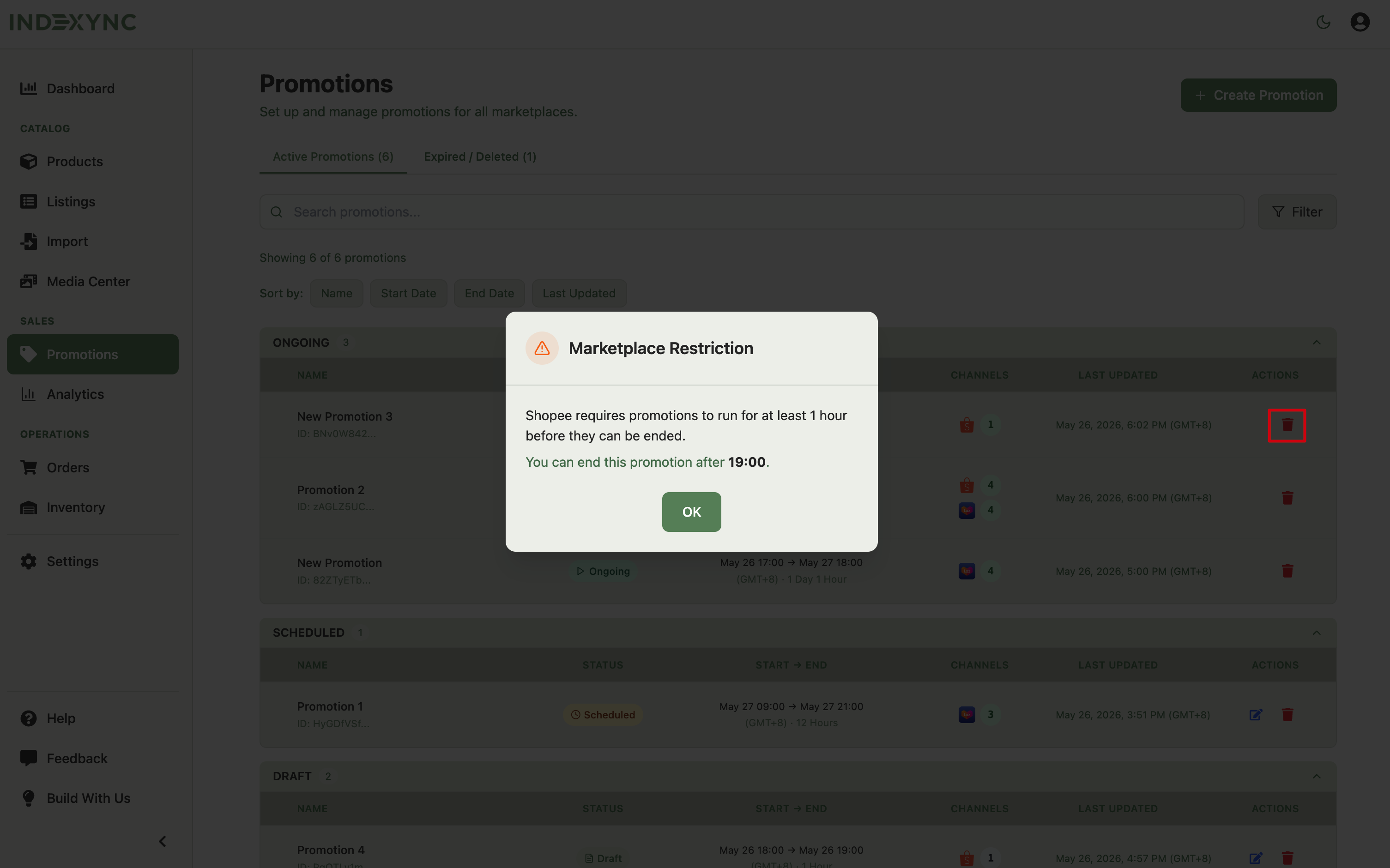
Task: Delete Promotion 1 via trash icon
Action: (x=1287, y=715)
